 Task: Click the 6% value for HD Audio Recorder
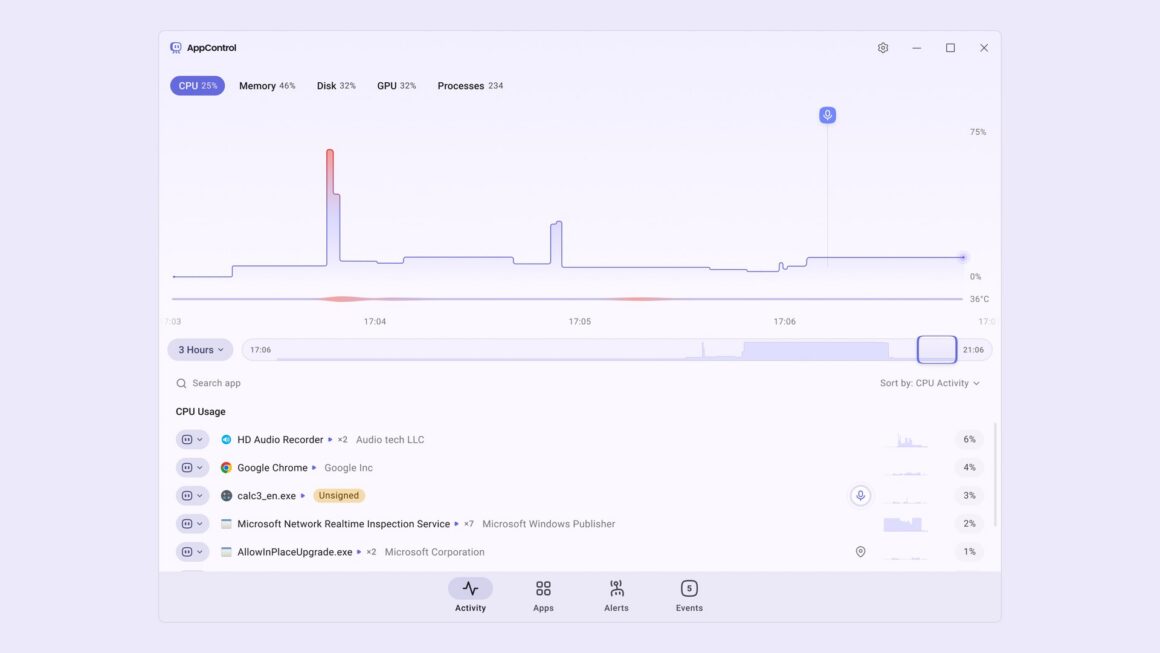pyautogui.click(x=969, y=439)
